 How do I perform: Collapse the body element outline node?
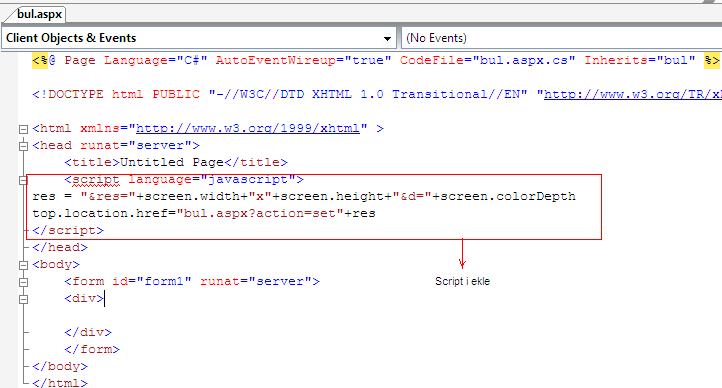(23, 266)
